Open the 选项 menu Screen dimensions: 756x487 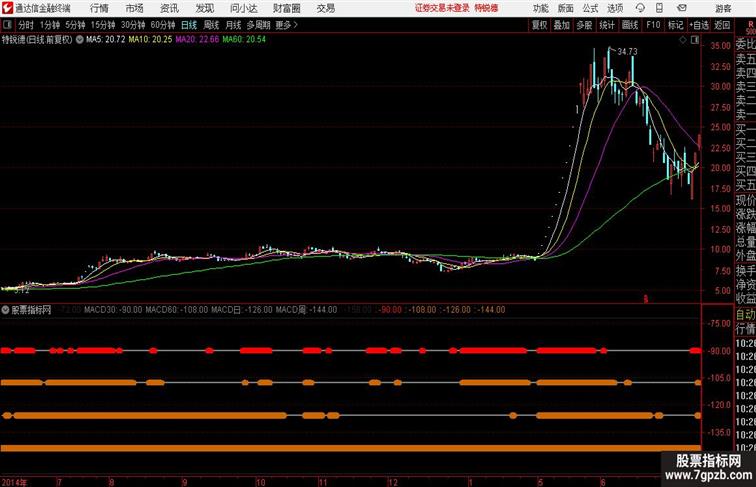[x=615, y=8]
